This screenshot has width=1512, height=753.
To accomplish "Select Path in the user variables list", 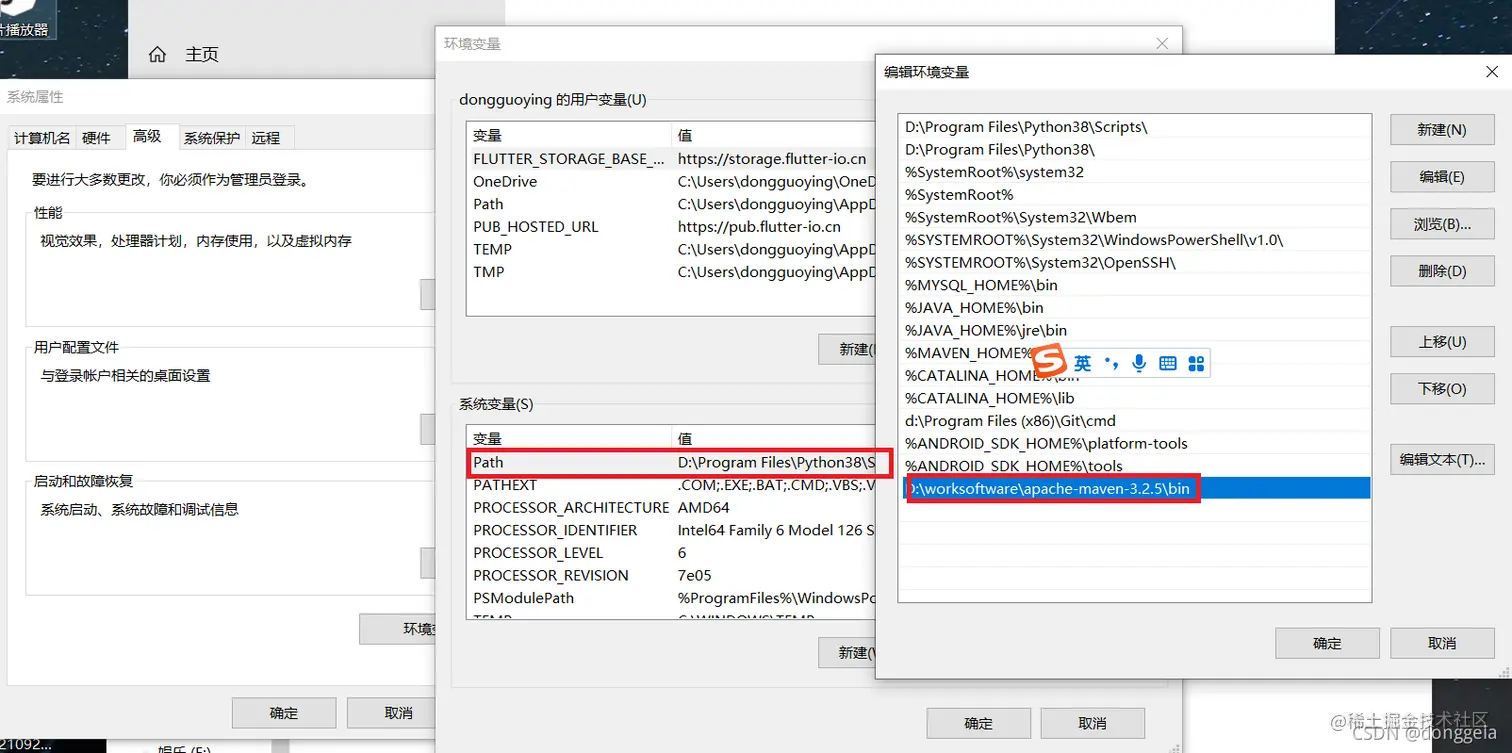I will coord(671,204).
